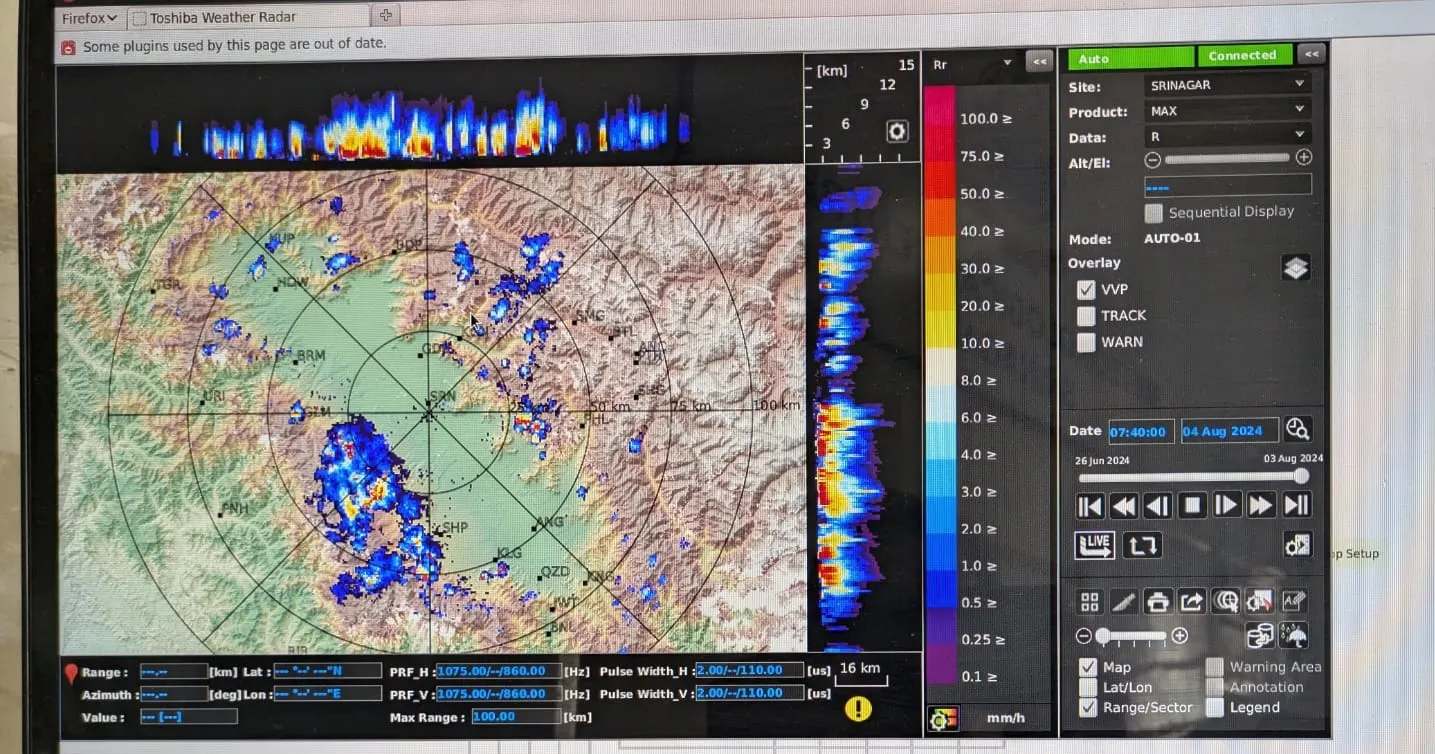Jump to last frame of playback

(1296, 506)
